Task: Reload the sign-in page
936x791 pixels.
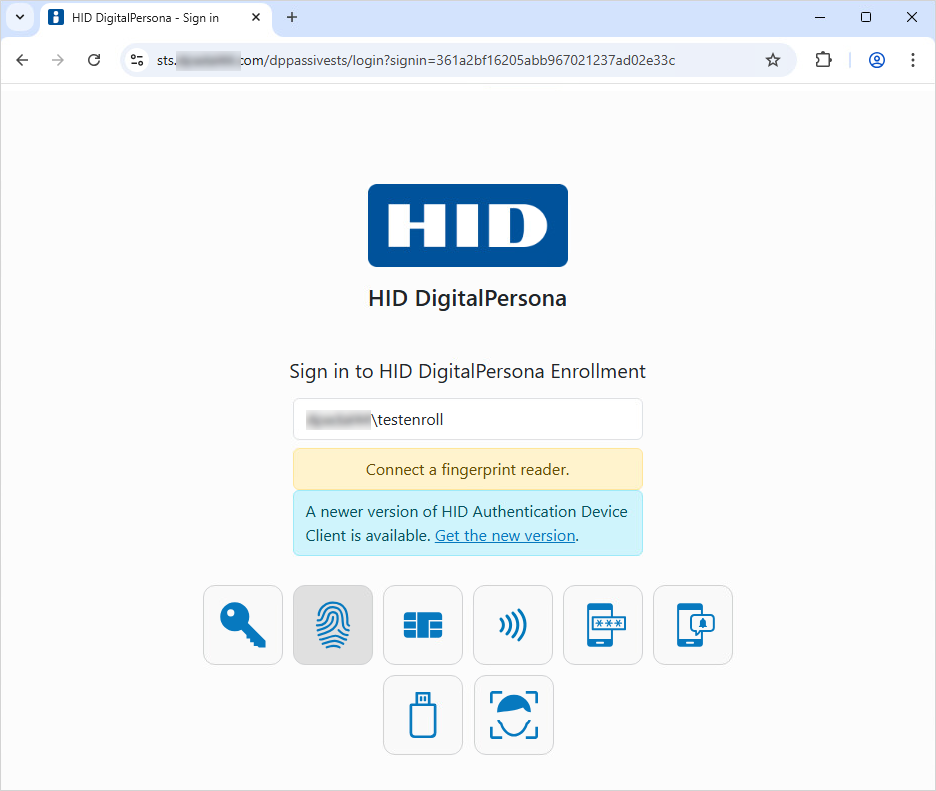Action: [x=94, y=60]
